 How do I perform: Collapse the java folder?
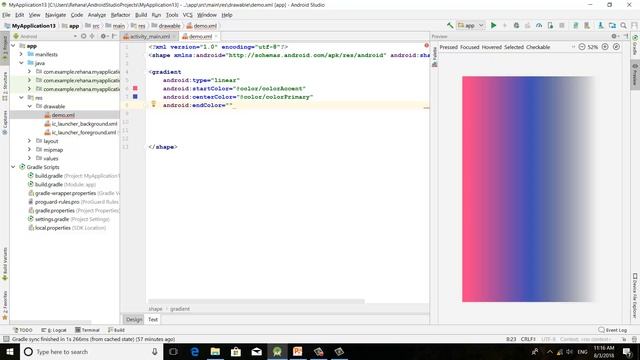point(21,63)
